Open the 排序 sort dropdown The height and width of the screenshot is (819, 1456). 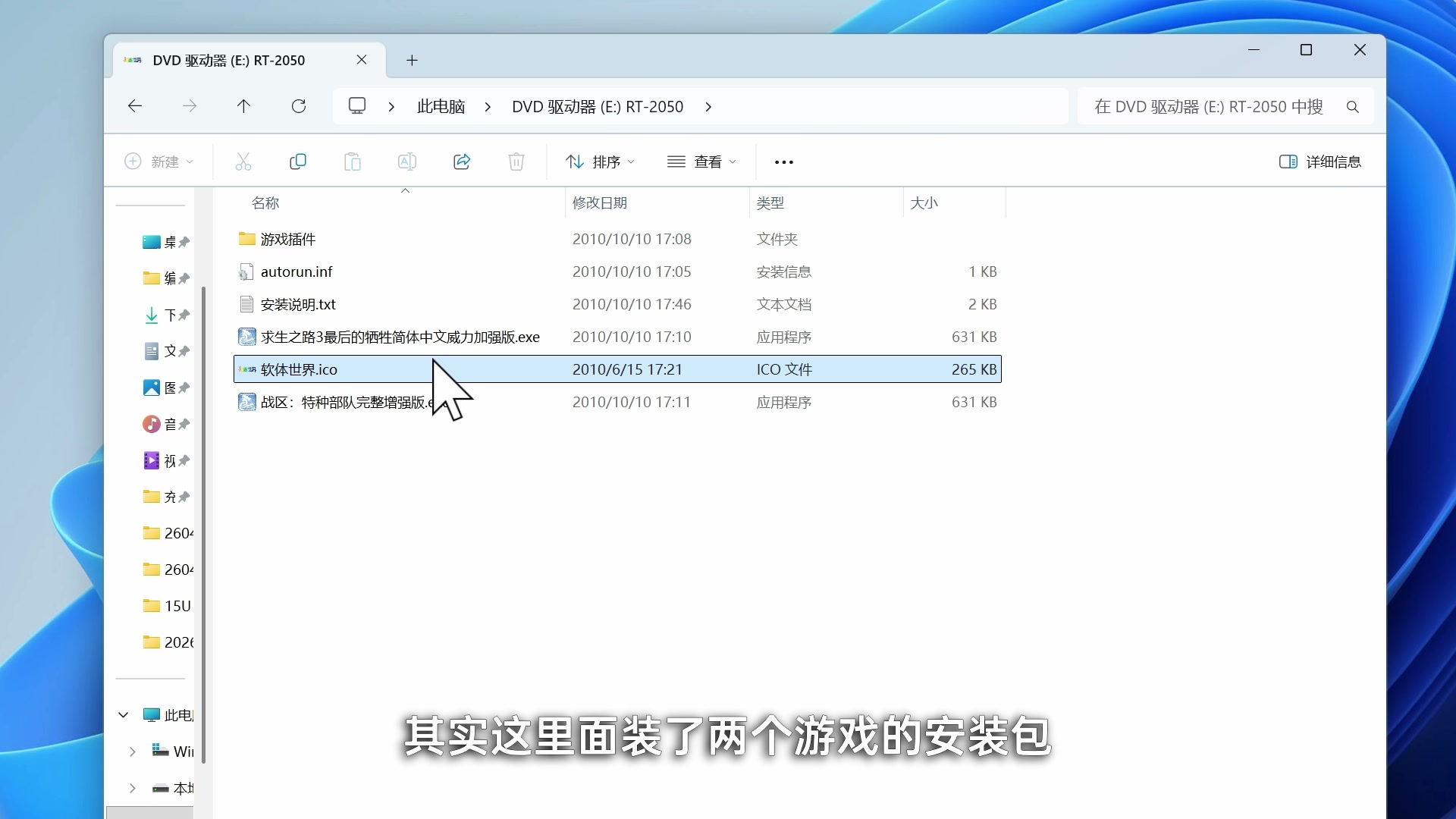point(600,162)
